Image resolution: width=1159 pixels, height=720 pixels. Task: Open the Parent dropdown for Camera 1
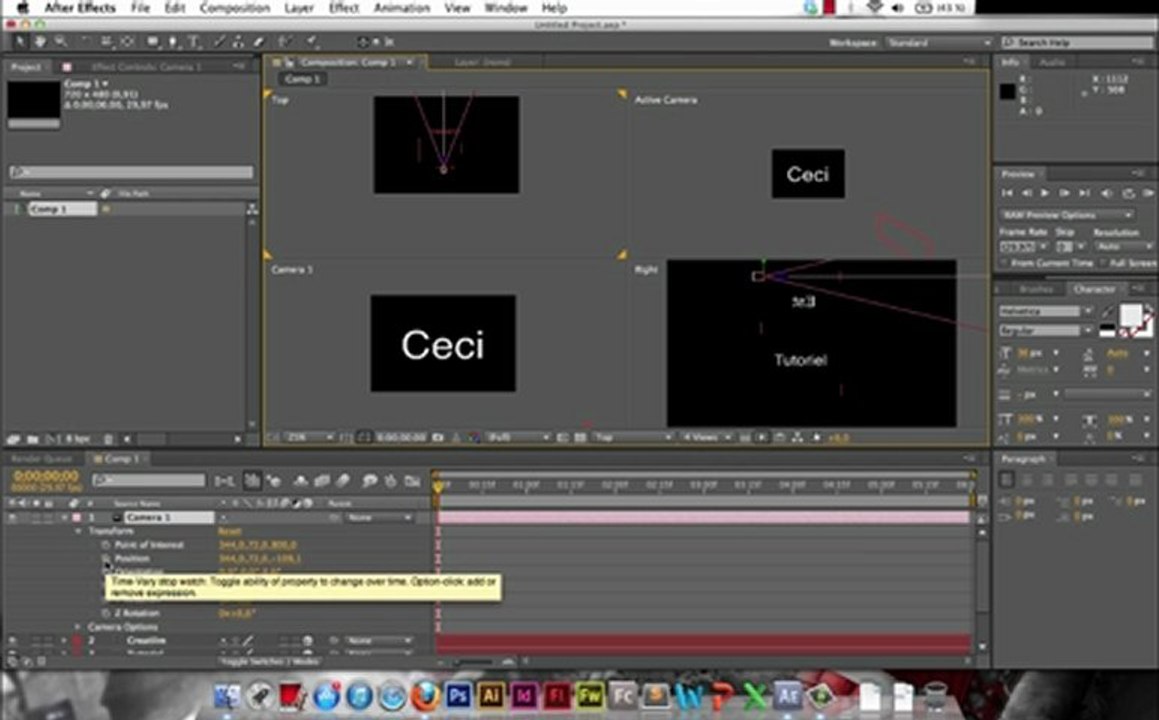pos(379,517)
